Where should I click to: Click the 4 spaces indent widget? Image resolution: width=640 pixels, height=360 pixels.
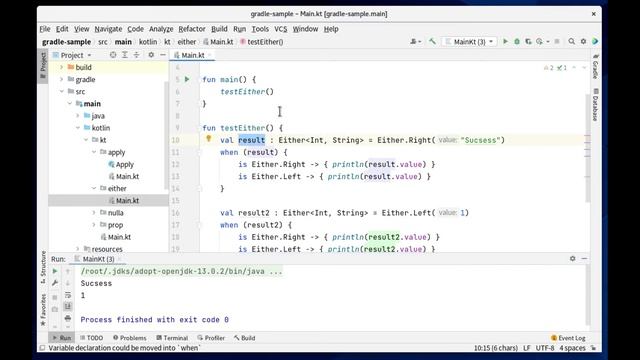[572, 348]
